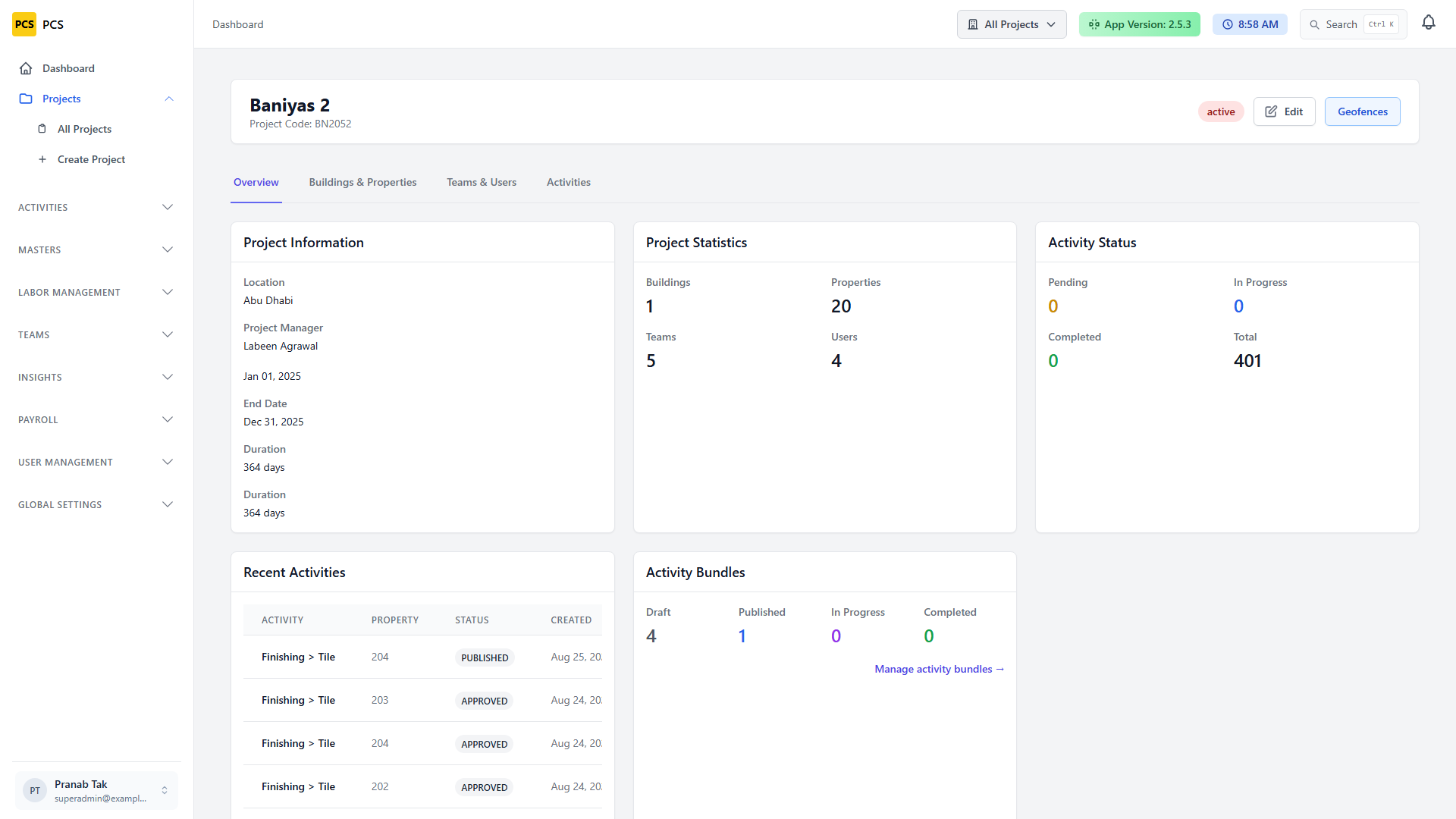Collapse the Projects menu chevron
The width and height of the screenshot is (1456, 819).
[x=169, y=99]
